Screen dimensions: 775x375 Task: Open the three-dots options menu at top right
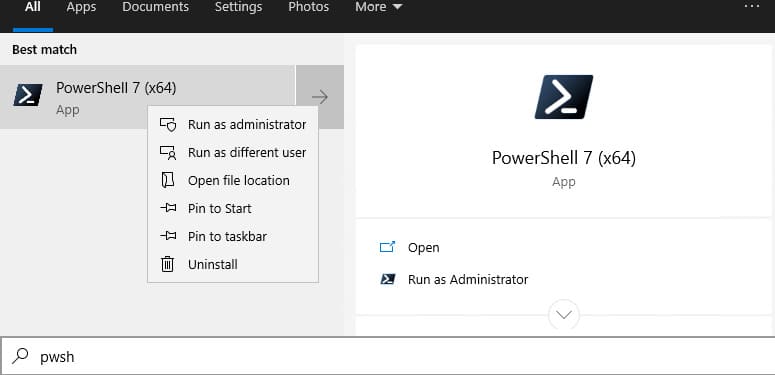point(751,6)
